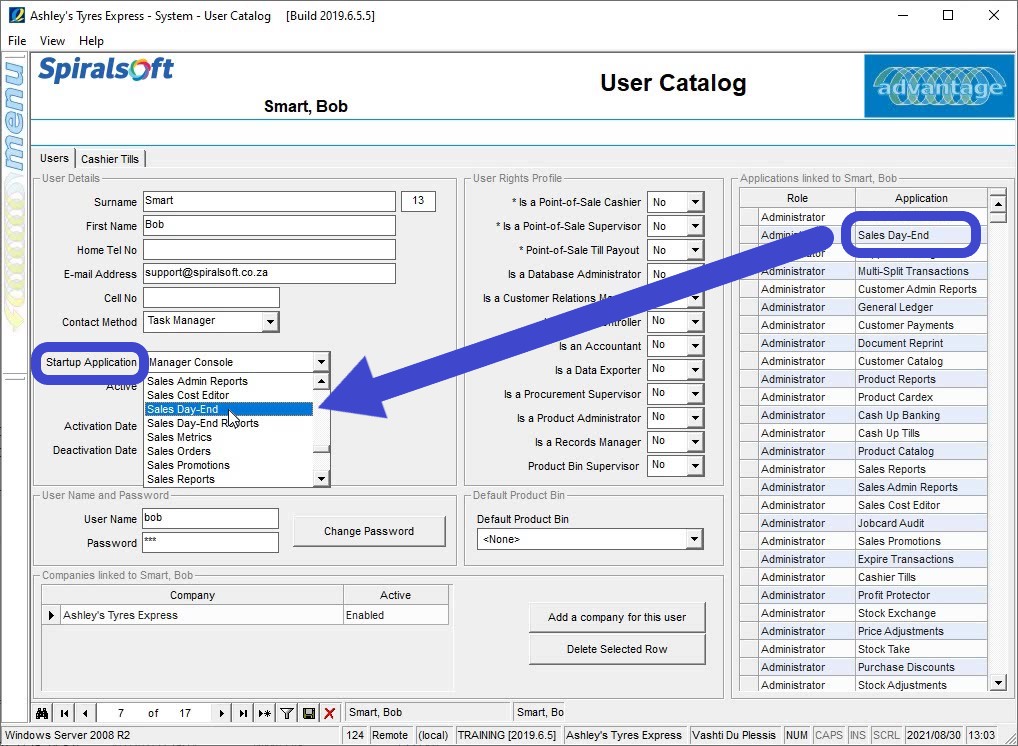Image resolution: width=1018 pixels, height=746 pixels.
Task: Delete record with red X icon
Action: (x=330, y=713)
